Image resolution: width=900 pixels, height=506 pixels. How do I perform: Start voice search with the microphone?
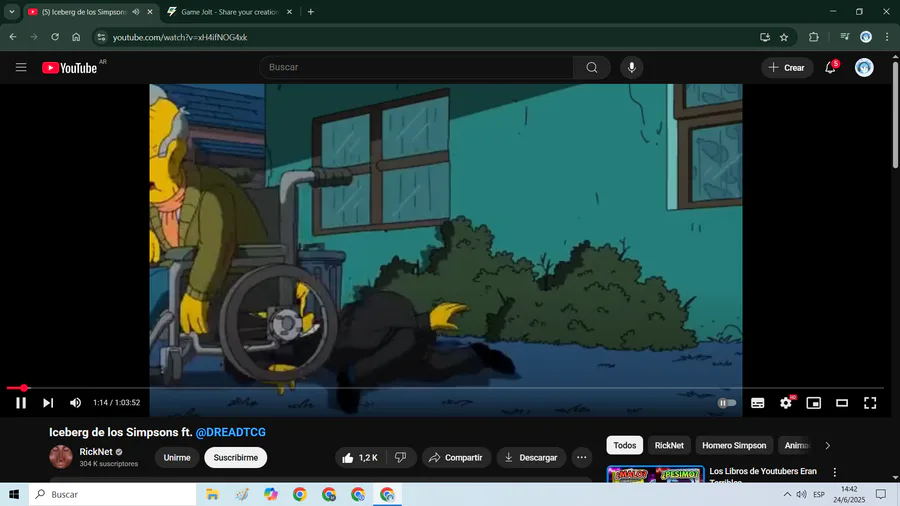click(631, 68)
